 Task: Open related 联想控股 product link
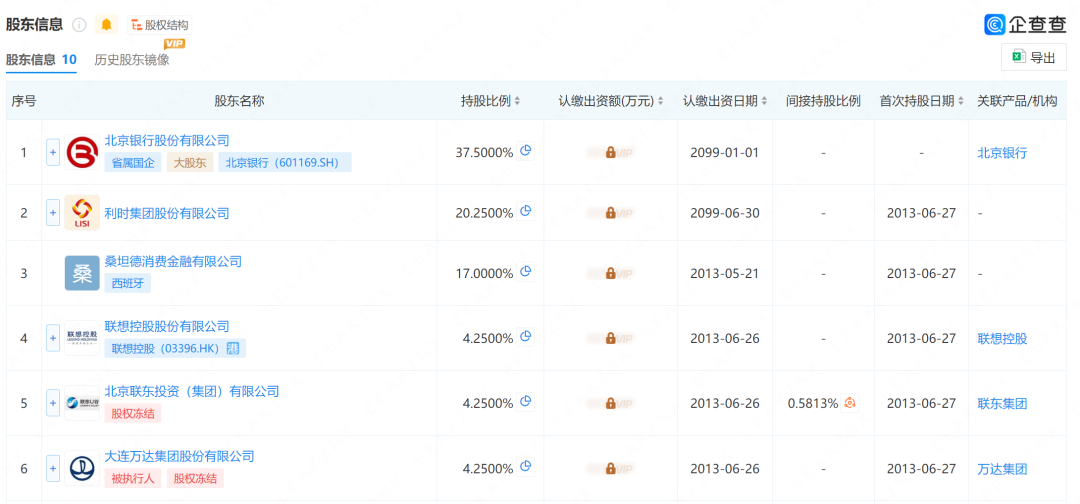pyautogui.click(x=1002, y=339)
